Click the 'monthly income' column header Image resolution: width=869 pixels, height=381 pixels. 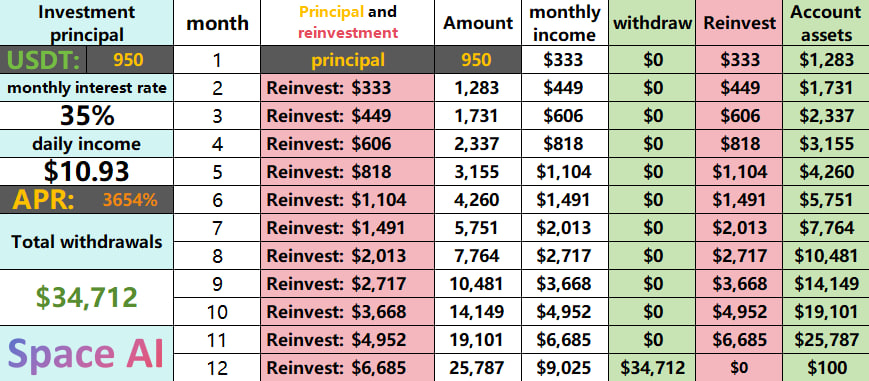[565, 23]
